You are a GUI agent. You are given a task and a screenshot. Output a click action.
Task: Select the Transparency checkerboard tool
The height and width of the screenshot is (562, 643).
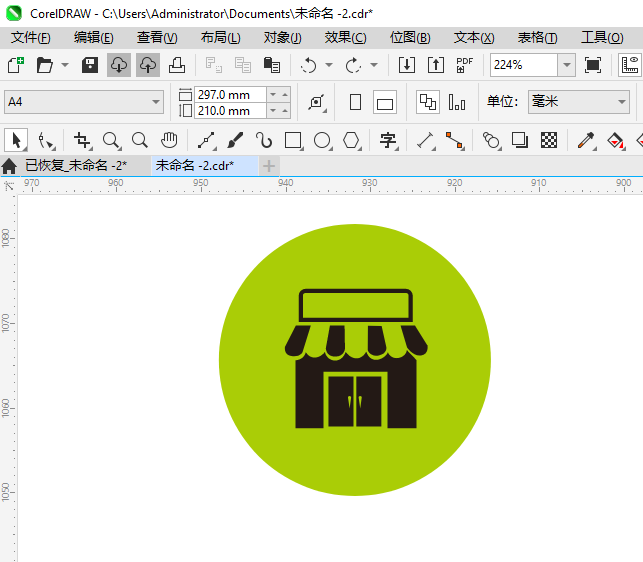(549, 141)
